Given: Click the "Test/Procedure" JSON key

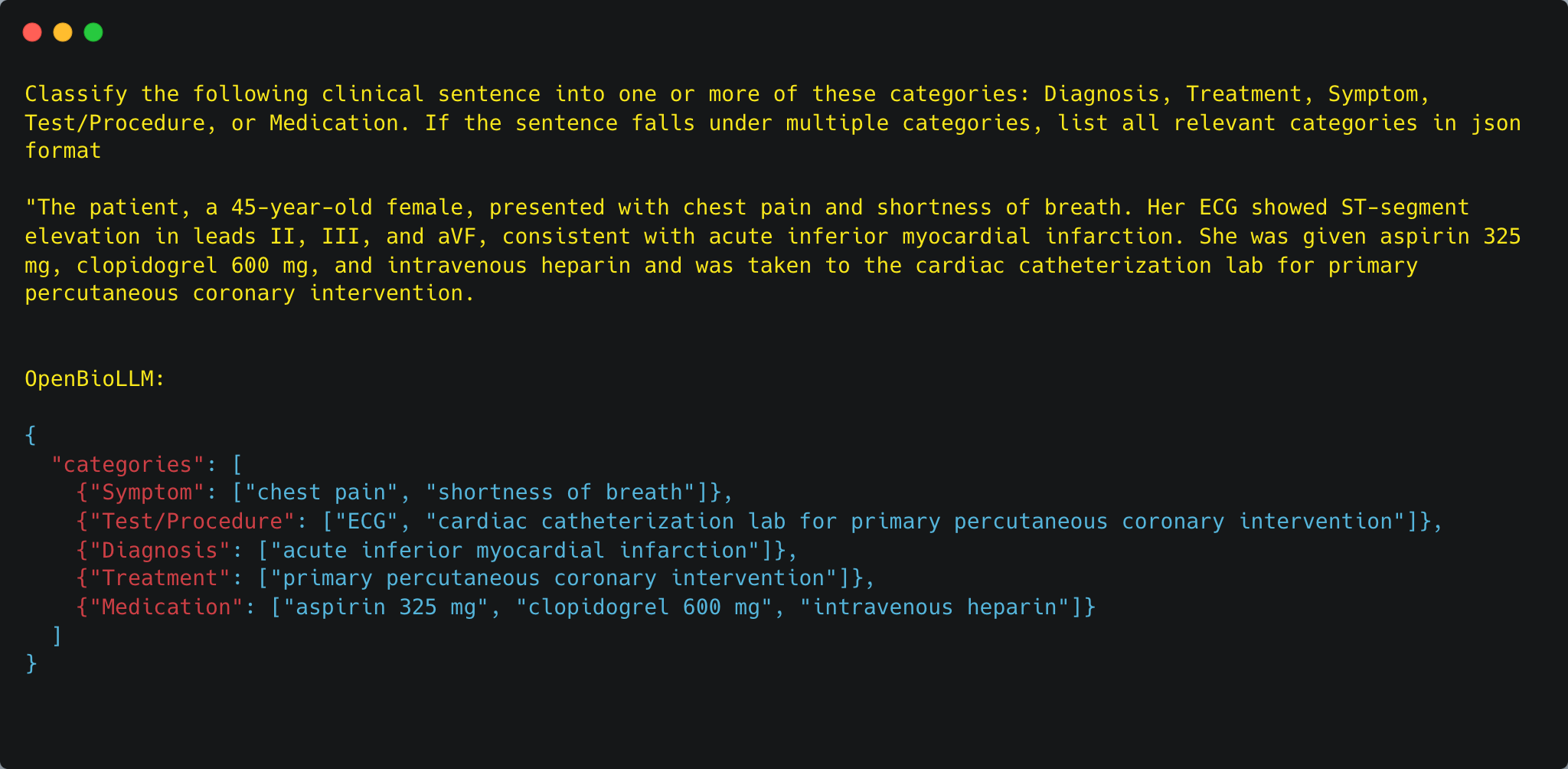Looking at the screenshot, I should tap(192, 522).
